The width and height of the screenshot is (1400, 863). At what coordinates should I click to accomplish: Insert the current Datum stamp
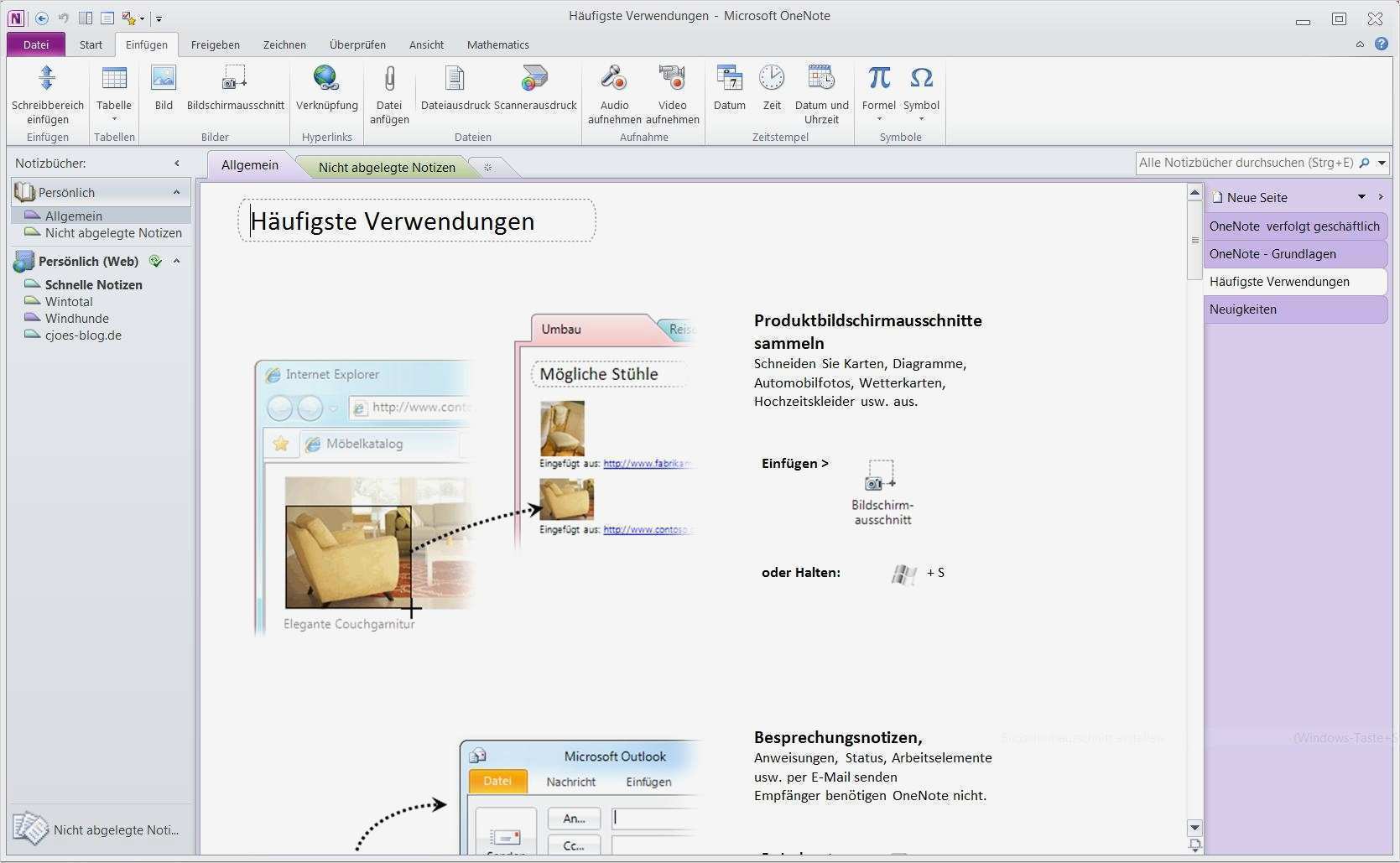click(x=729, y=88)
